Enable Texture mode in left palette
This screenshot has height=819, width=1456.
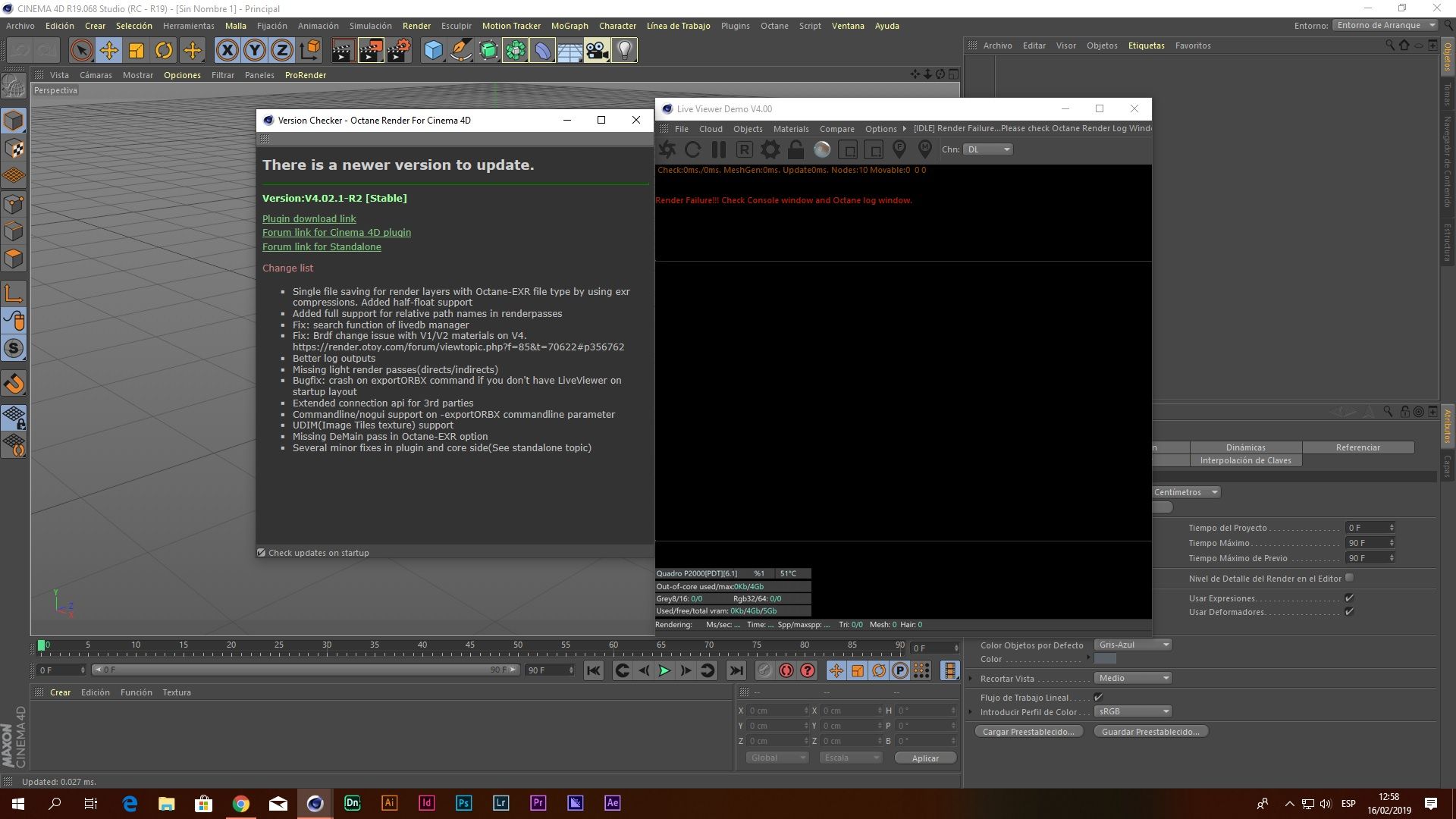14,149
